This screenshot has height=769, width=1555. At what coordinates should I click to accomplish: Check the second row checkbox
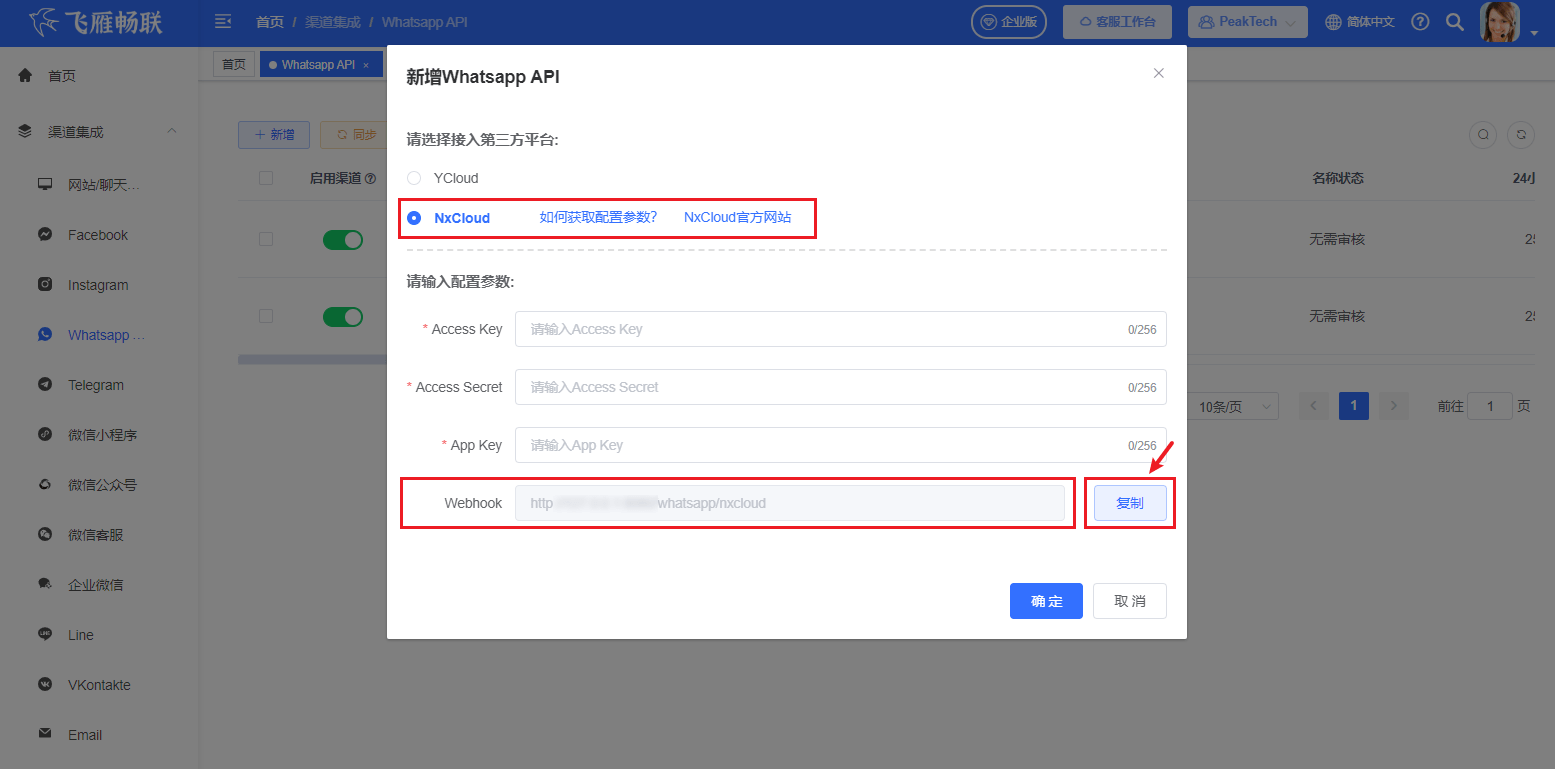tap(266, 316)
